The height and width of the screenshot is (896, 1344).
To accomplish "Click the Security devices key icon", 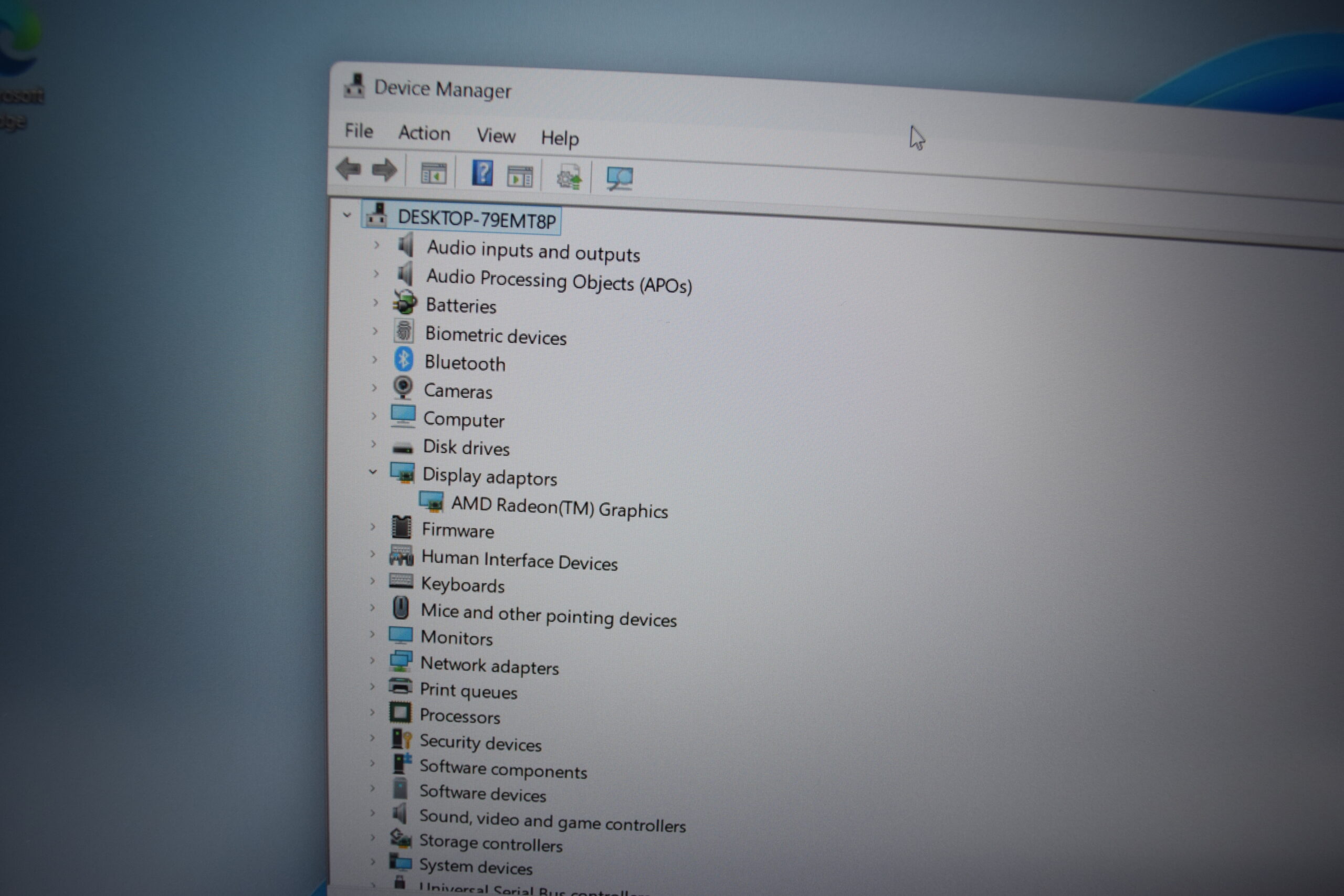I will pos(401,739).
